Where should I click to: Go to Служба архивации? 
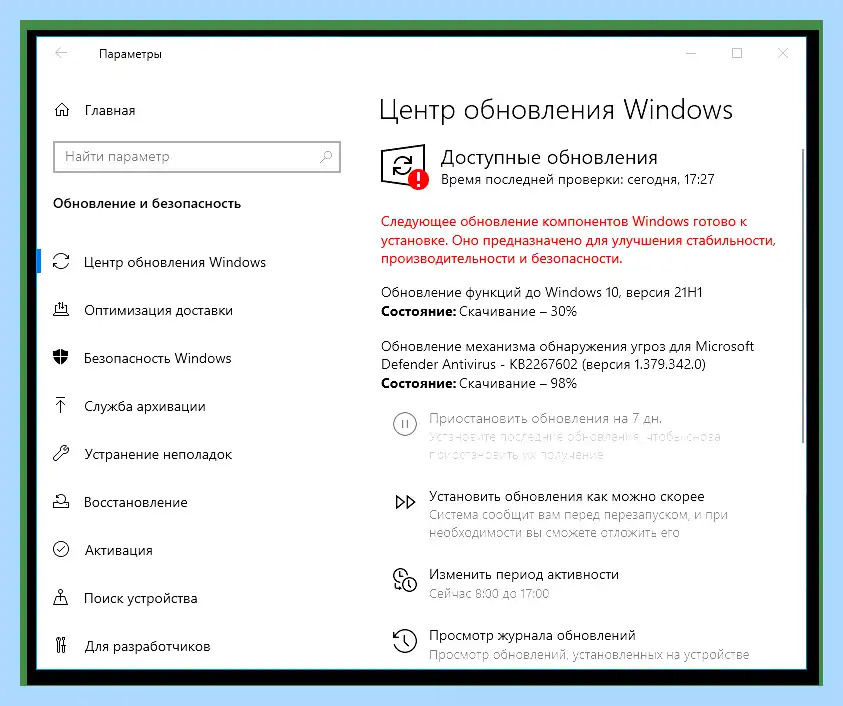pos(145,406)
